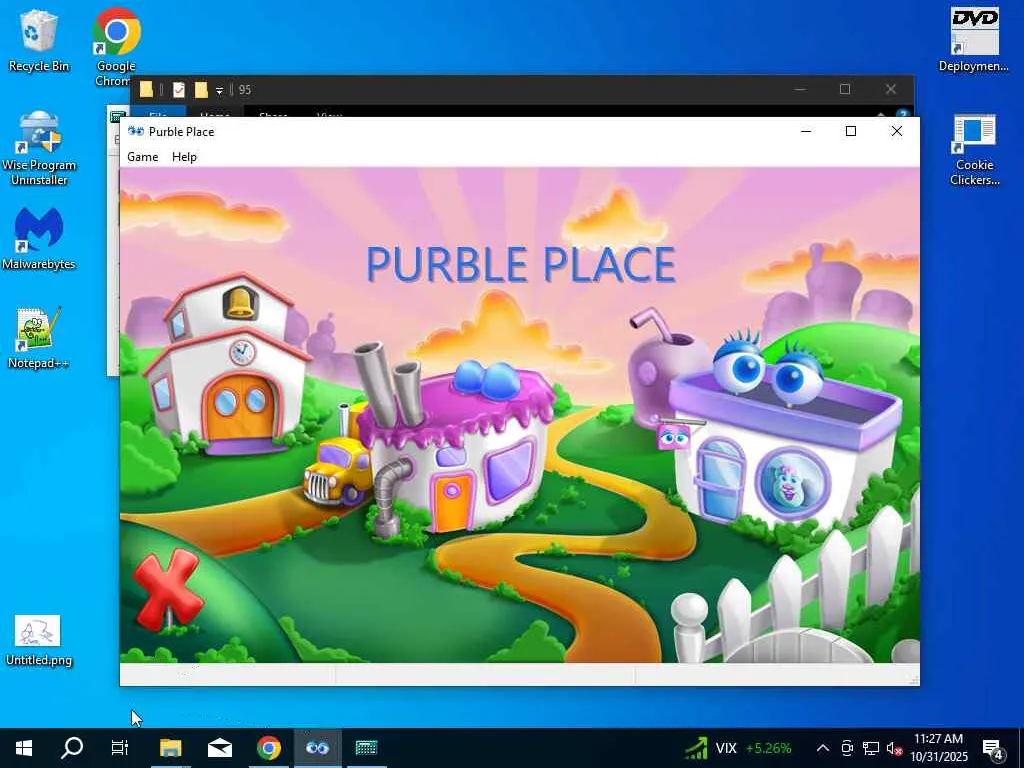Select the Untitled.png desktop file
This screenshot has height=768, width=1024.
click(x=39, y=641)
